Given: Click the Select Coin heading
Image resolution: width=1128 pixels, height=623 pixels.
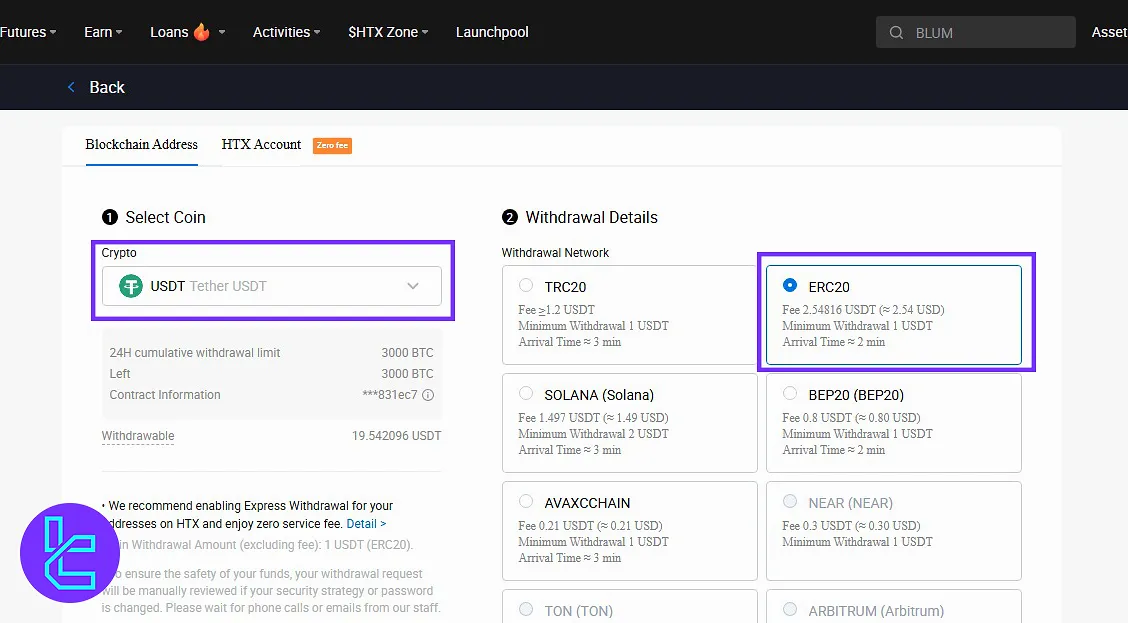Looking at the screenshot, I should (165, 217).
